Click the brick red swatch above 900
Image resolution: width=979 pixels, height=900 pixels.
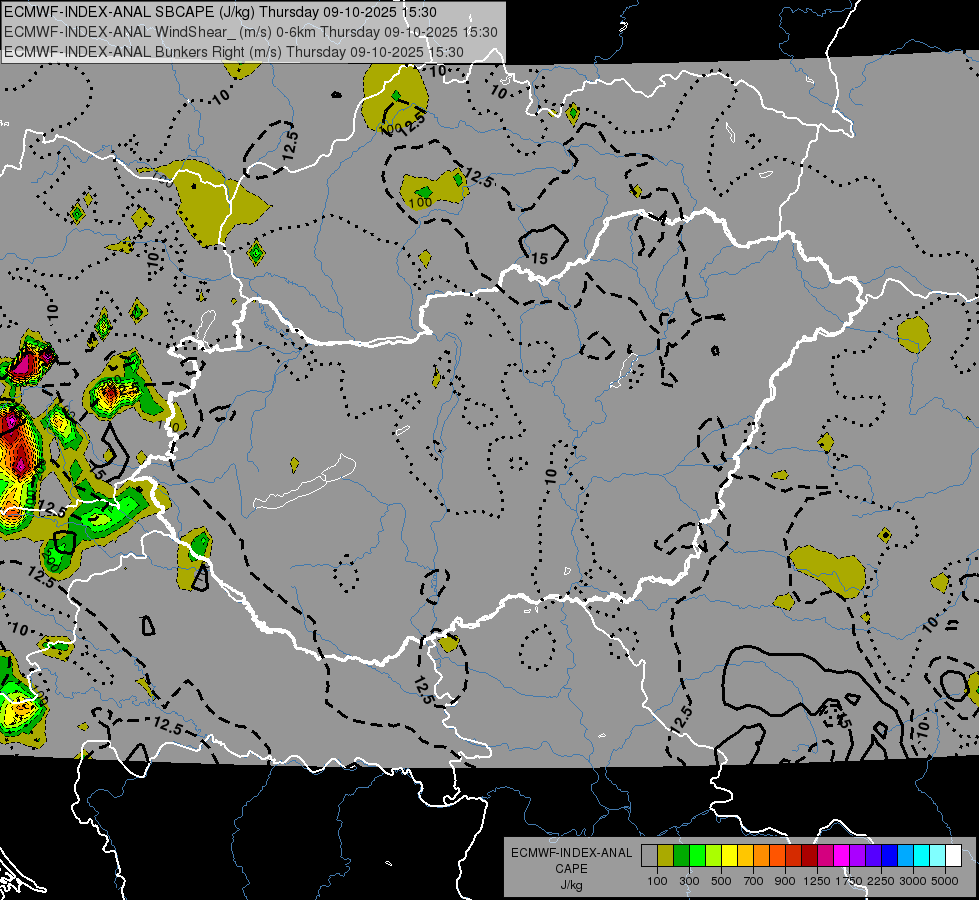pyautogui.click(x=794, y=856)
